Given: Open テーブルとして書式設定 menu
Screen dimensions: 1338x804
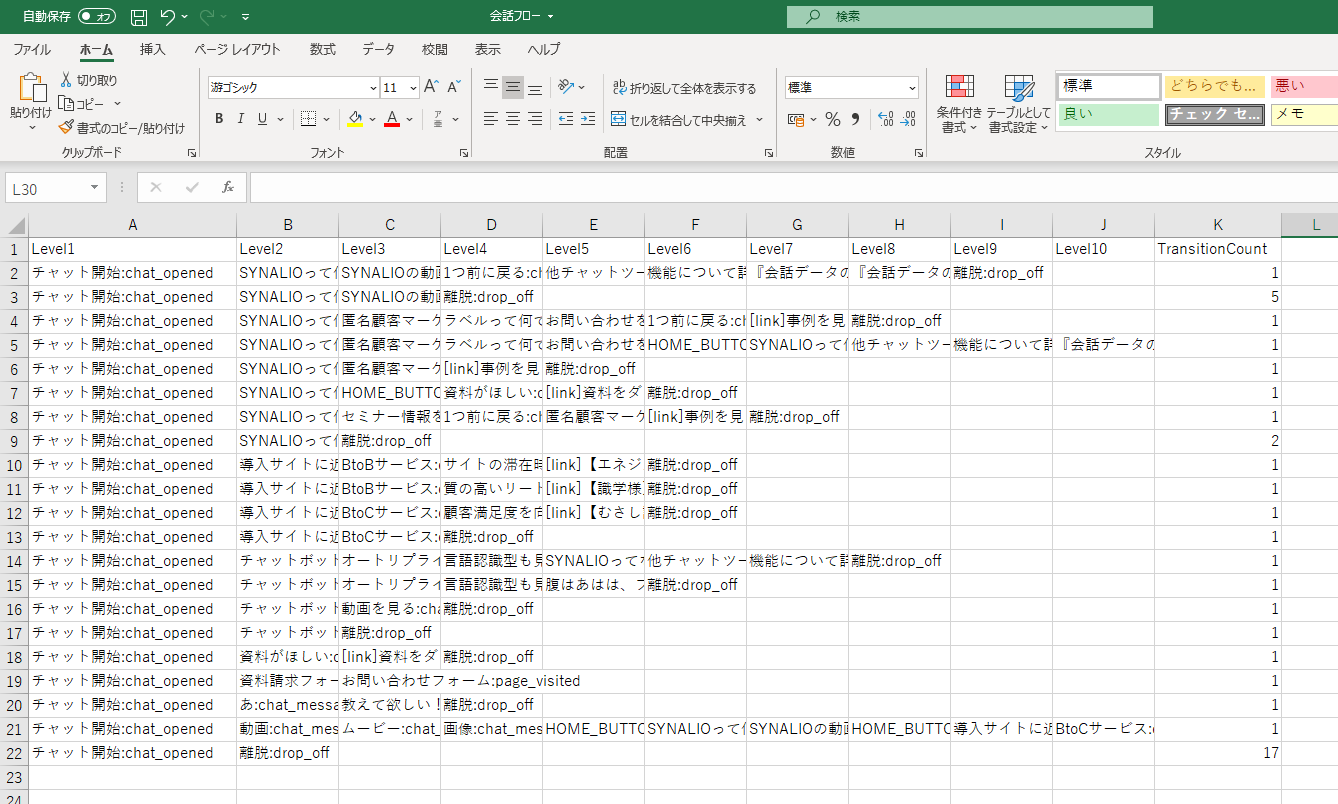Looking at the screenshot, I should point(1019,104).
